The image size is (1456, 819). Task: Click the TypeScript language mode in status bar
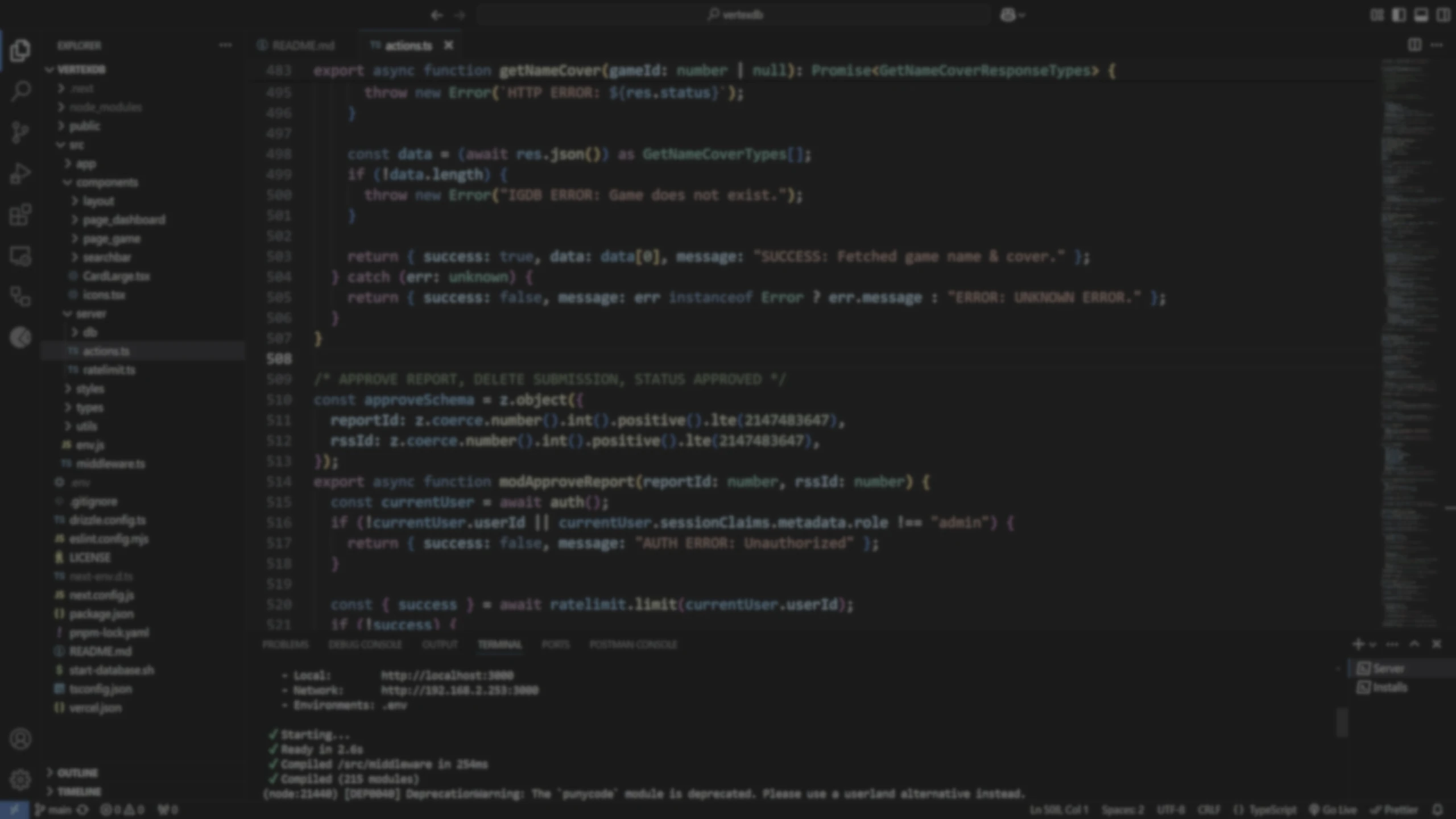1272,809
